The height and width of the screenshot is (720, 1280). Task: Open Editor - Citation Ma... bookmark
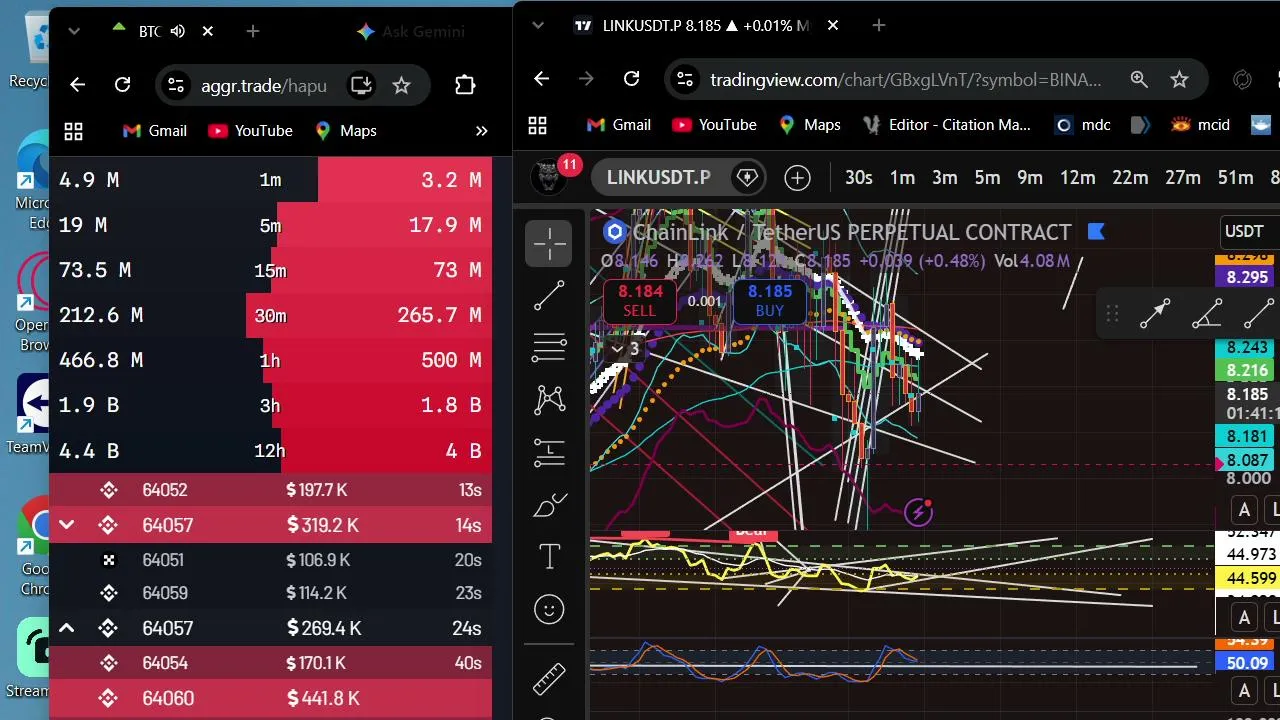(946, 125)
